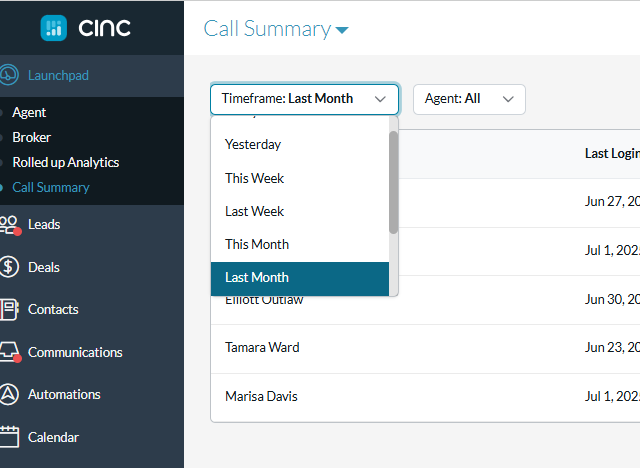The height and width of the screenshot is (468, 640).
Task: Choose This Week from the timeframe list
Action: click(x=300, y=178)
